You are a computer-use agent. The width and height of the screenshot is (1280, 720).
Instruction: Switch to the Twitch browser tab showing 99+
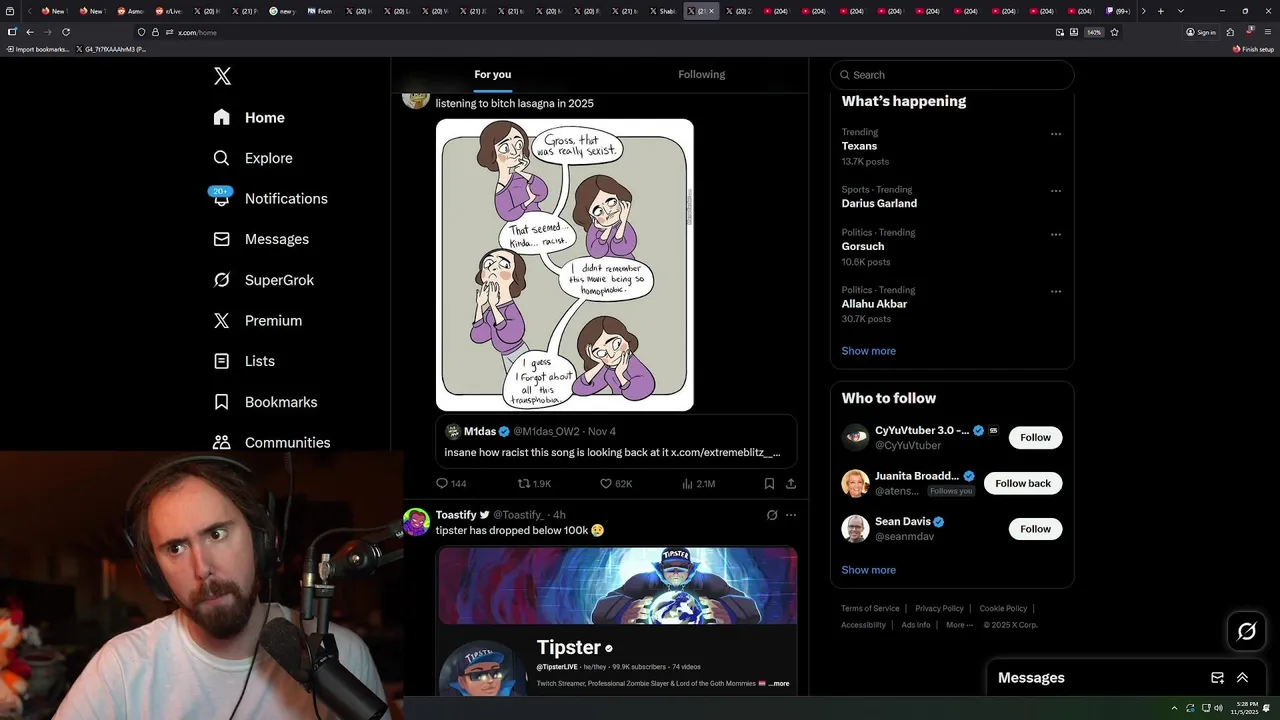tap(1118, 11)
